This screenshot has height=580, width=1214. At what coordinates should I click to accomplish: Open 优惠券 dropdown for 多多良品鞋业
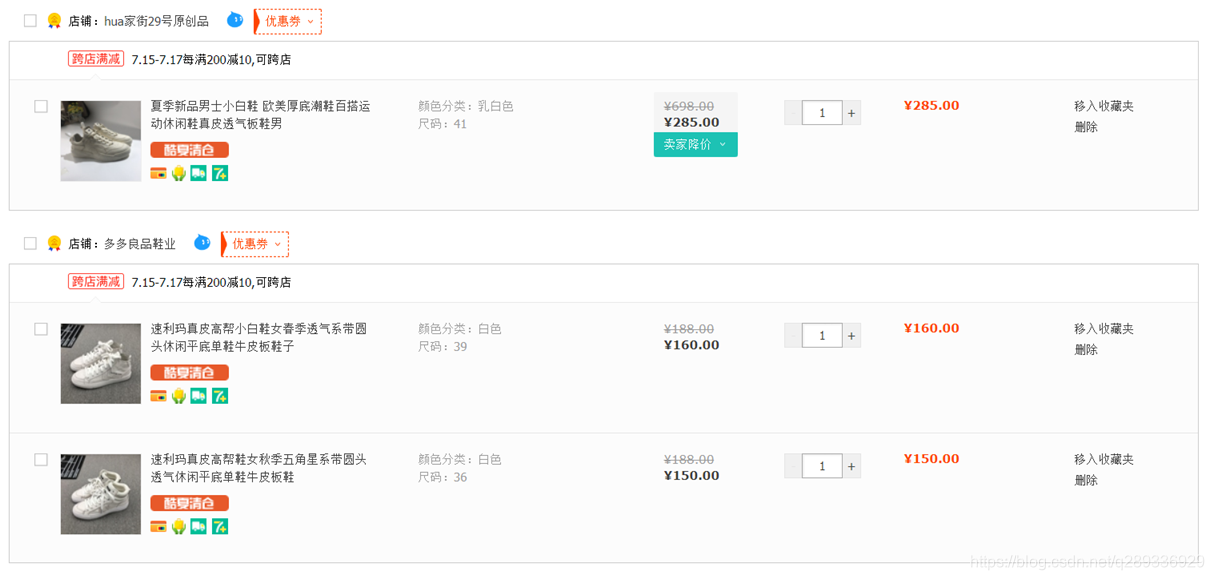255,244
